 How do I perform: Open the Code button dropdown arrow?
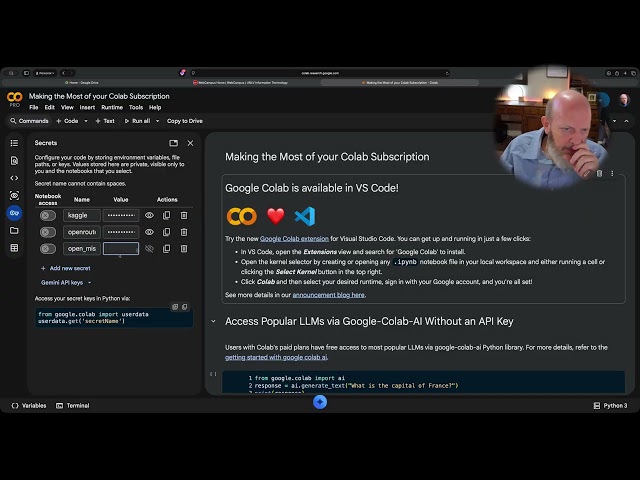pos(86,121)
